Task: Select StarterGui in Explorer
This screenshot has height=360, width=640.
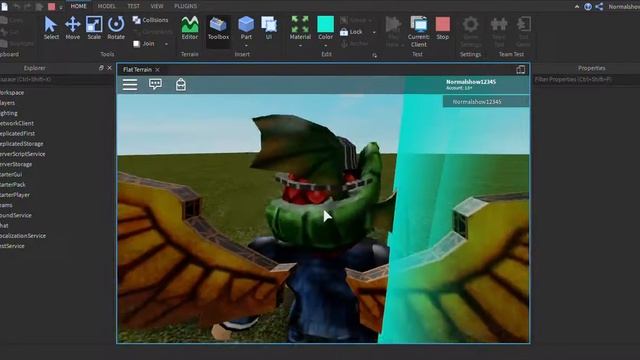Action: (x=11, y=174)
